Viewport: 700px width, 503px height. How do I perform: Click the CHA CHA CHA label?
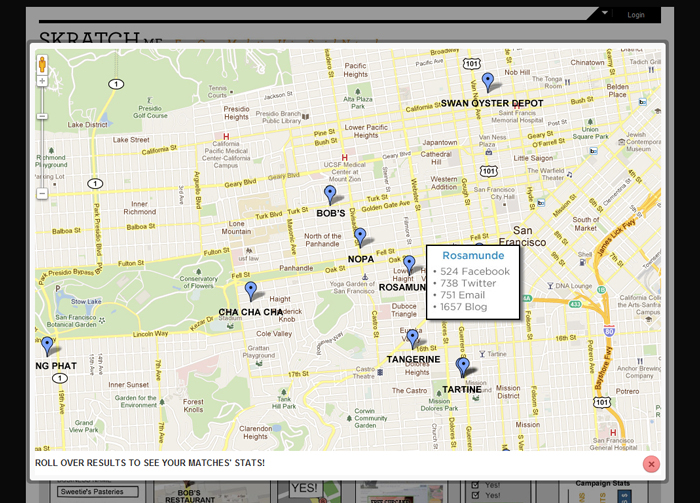coord(250,312)
